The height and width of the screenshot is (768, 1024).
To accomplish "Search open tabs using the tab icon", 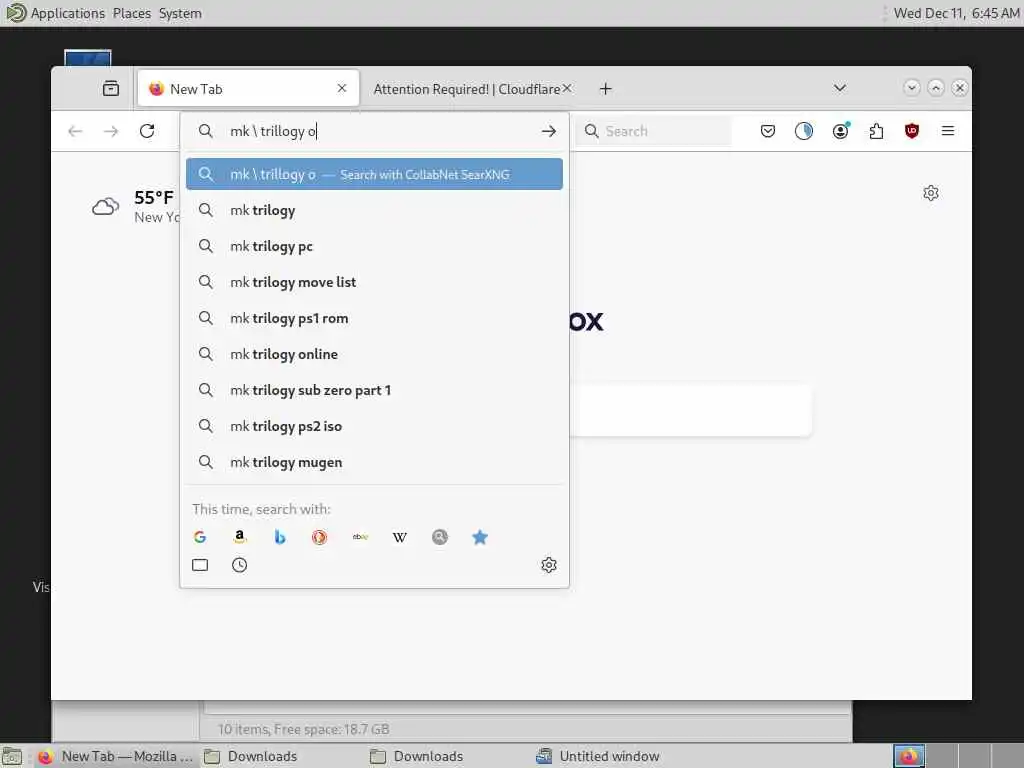I will [x=200, y=565].
